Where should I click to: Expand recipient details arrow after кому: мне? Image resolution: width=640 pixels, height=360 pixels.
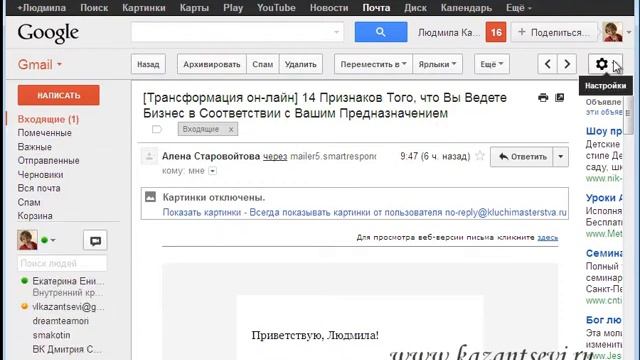click(x=212, y=171)
